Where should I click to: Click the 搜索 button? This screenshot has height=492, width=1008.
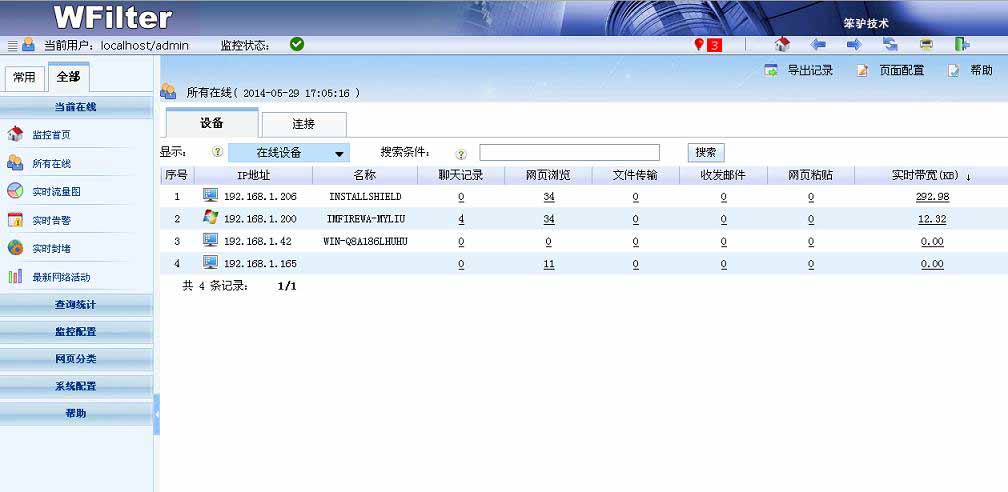coord(705,152)
